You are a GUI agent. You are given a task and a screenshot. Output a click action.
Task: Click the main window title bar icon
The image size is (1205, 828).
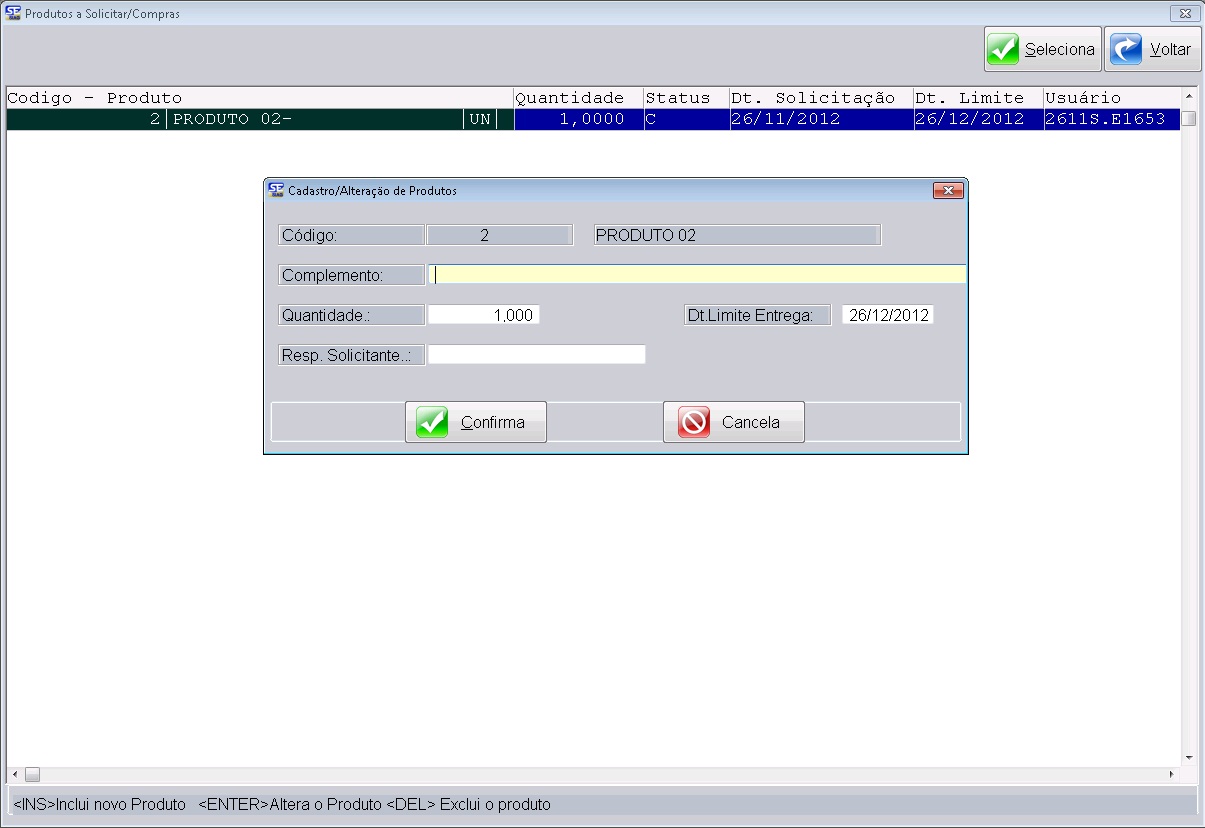click(x=13, y=14)
